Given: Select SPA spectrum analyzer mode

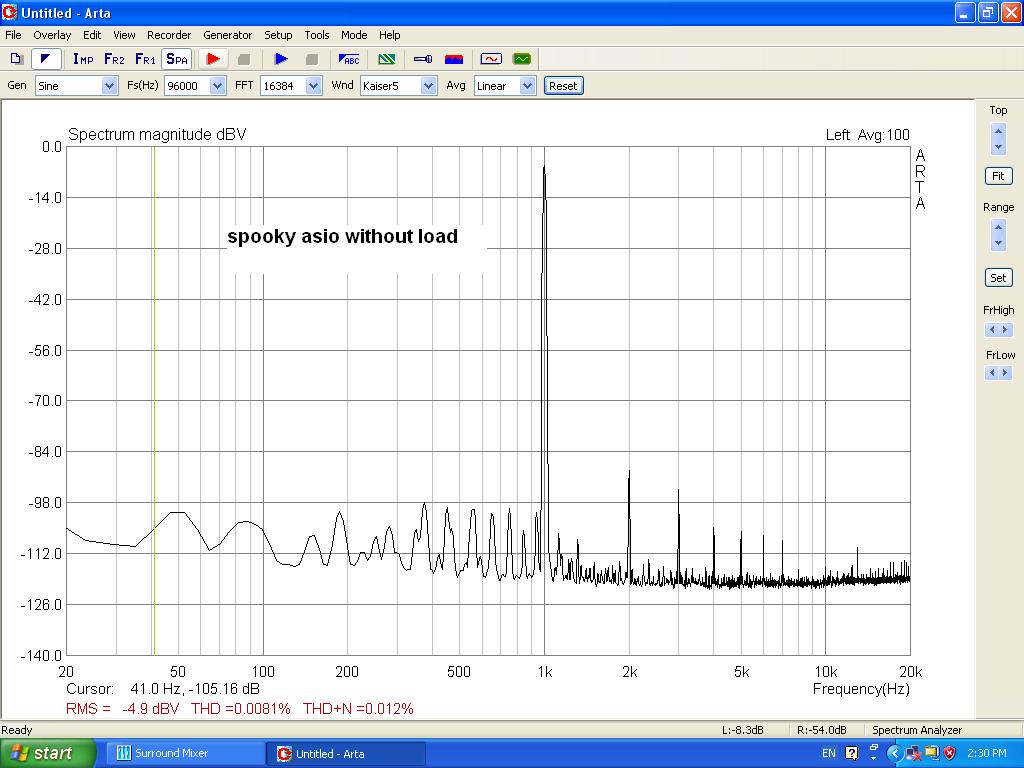Looking at the screenshot, I should (x=176, y=59).
